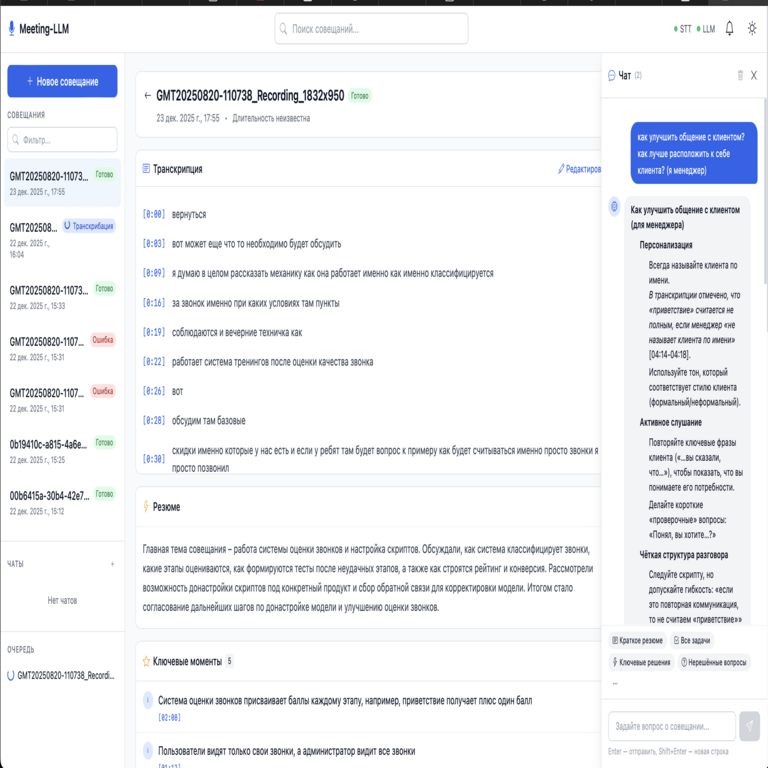Click the Meeting-LLM logo
The height and width of the screenshot is (768, 768).
[x=39, y=29]
